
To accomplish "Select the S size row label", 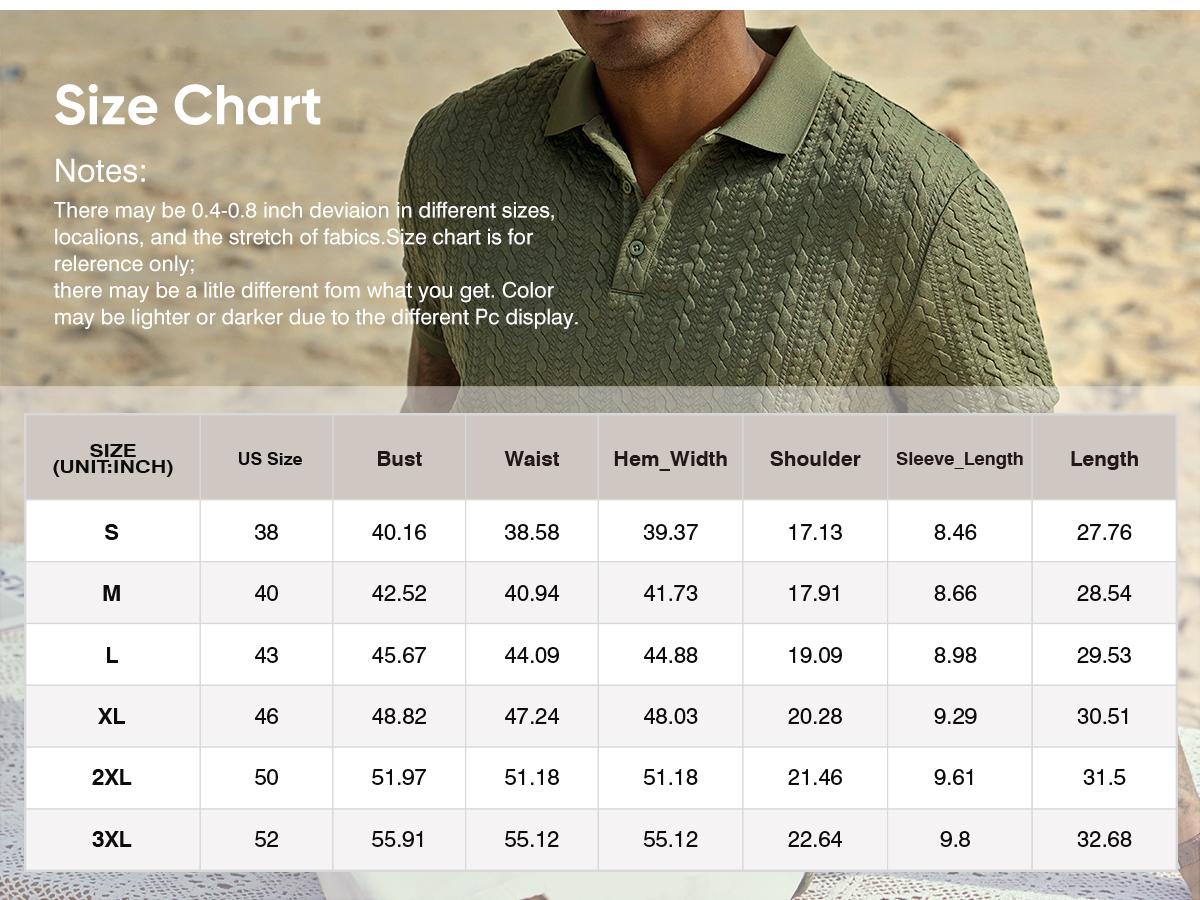I will pyautogui.click(x=112, y=530).
